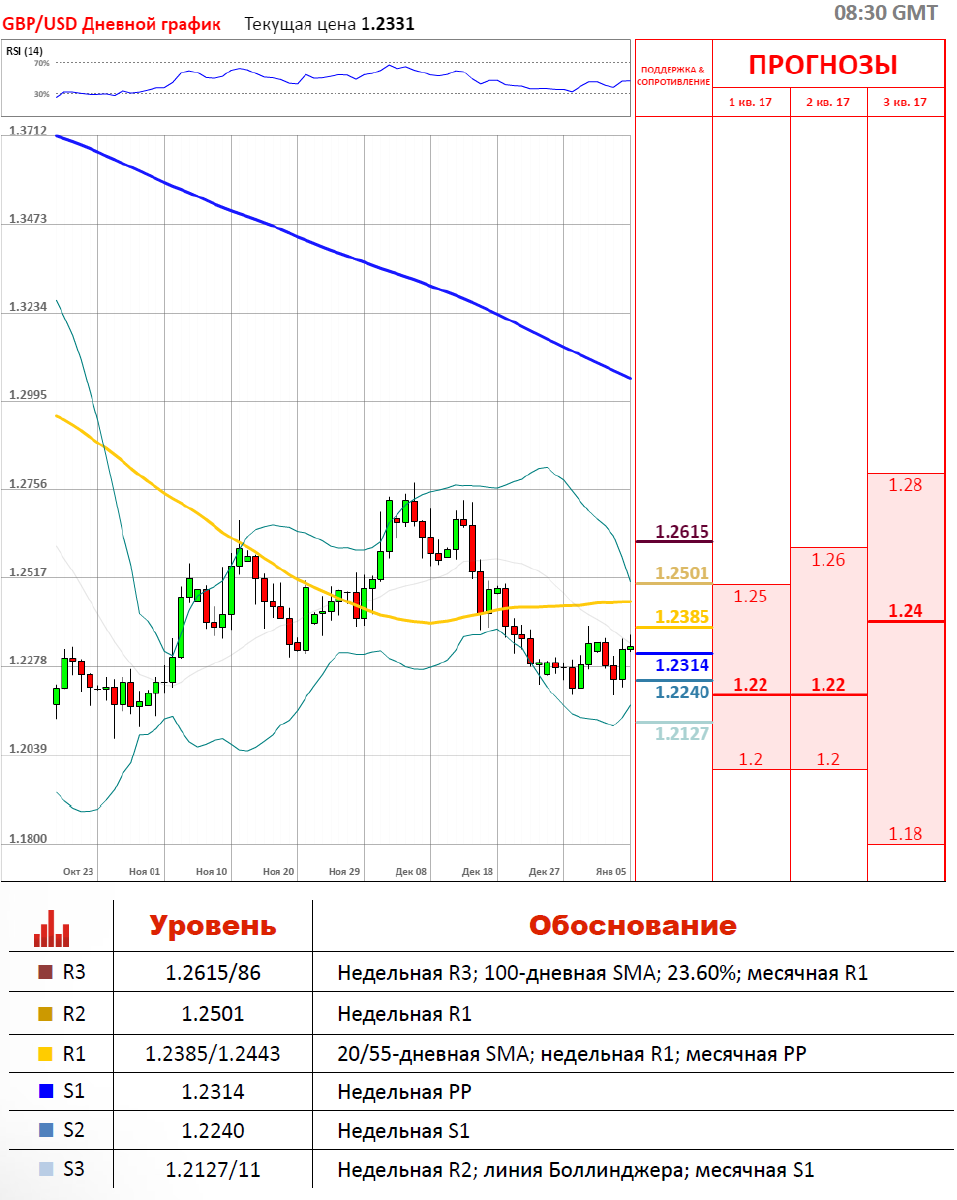Click the ПРОГНОЗЫ heading
Screen dimensions: 957x1200
[x=823, y=66]
